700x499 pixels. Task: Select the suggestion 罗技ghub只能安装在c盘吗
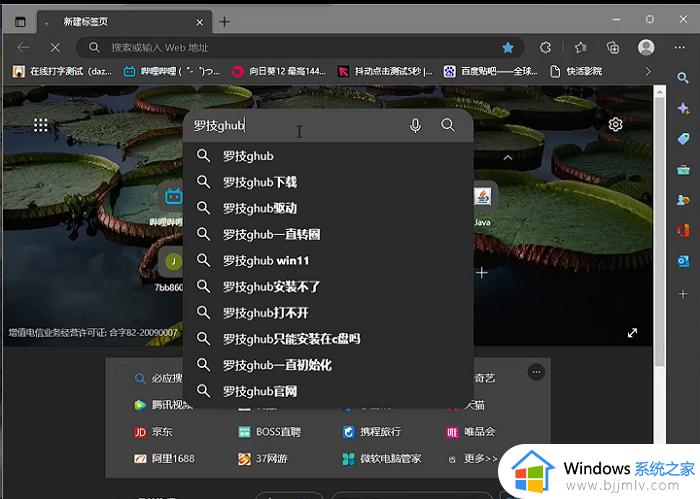(x=328, y=339)
